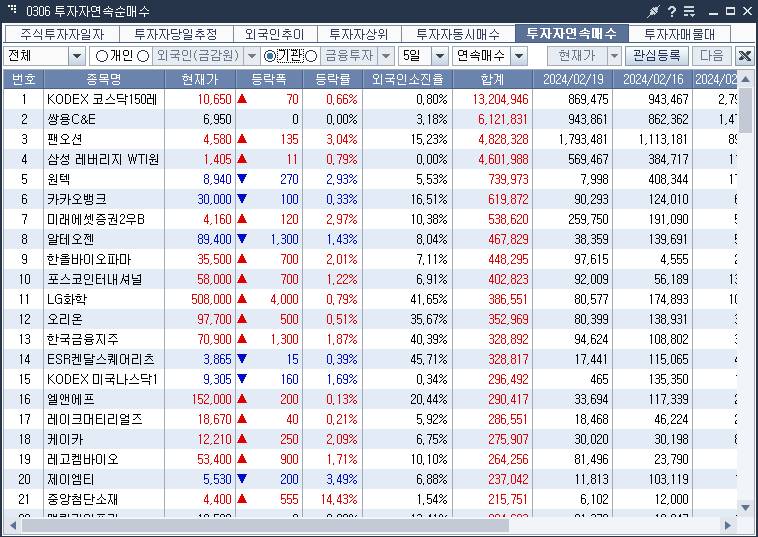Select the 금융투자 radio button
The image size is (758, 537).
point(311,56)
